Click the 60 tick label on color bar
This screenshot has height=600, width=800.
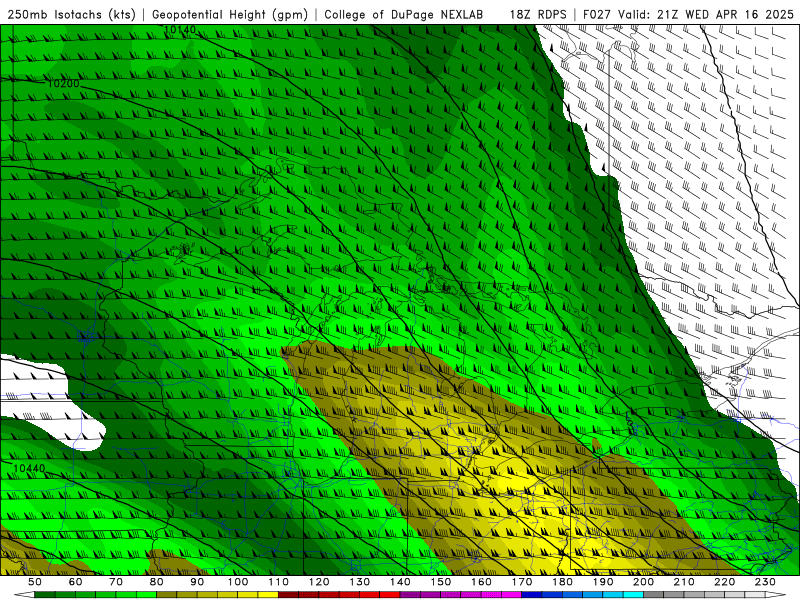75,582
